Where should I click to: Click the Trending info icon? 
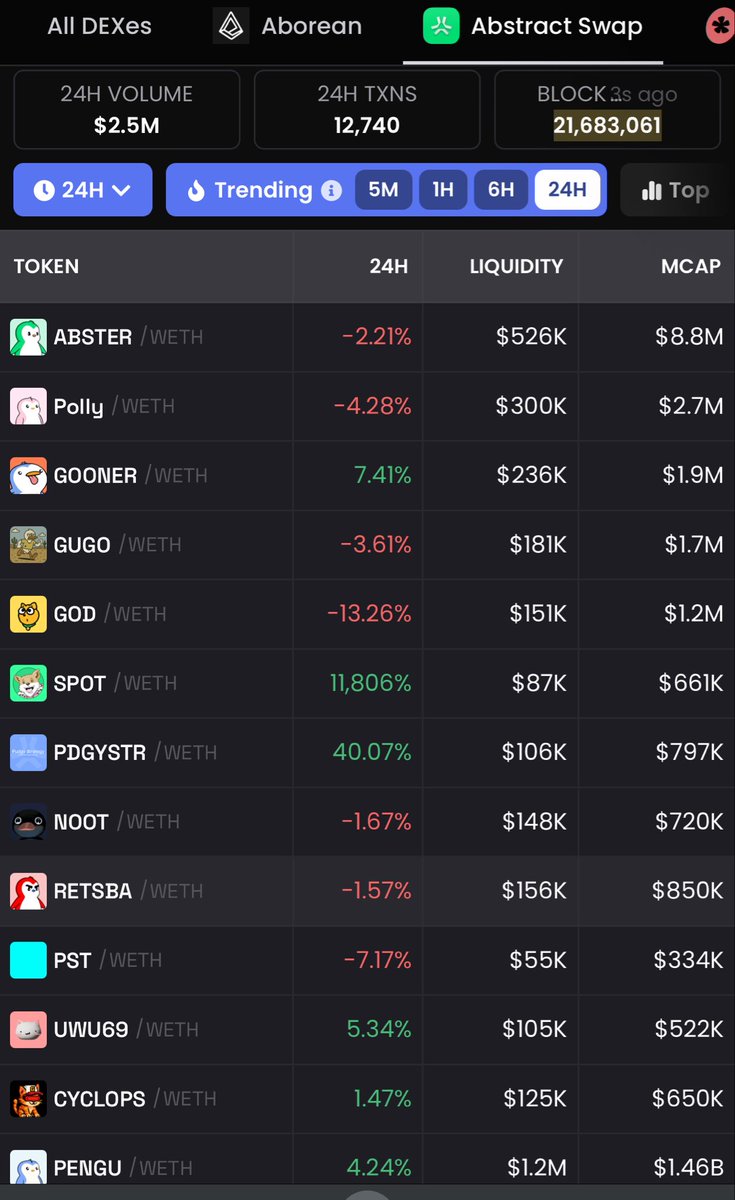pos(331,190)
